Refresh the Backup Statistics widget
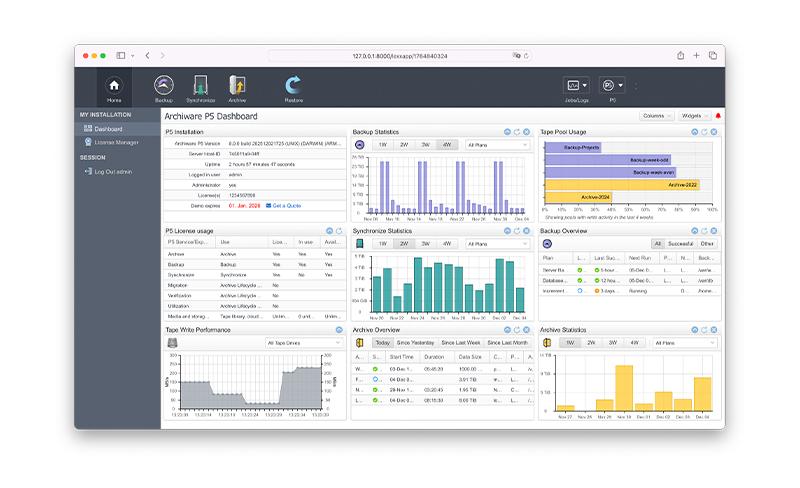The width and height of the screenshot is (800, 488). pos(517,132)
